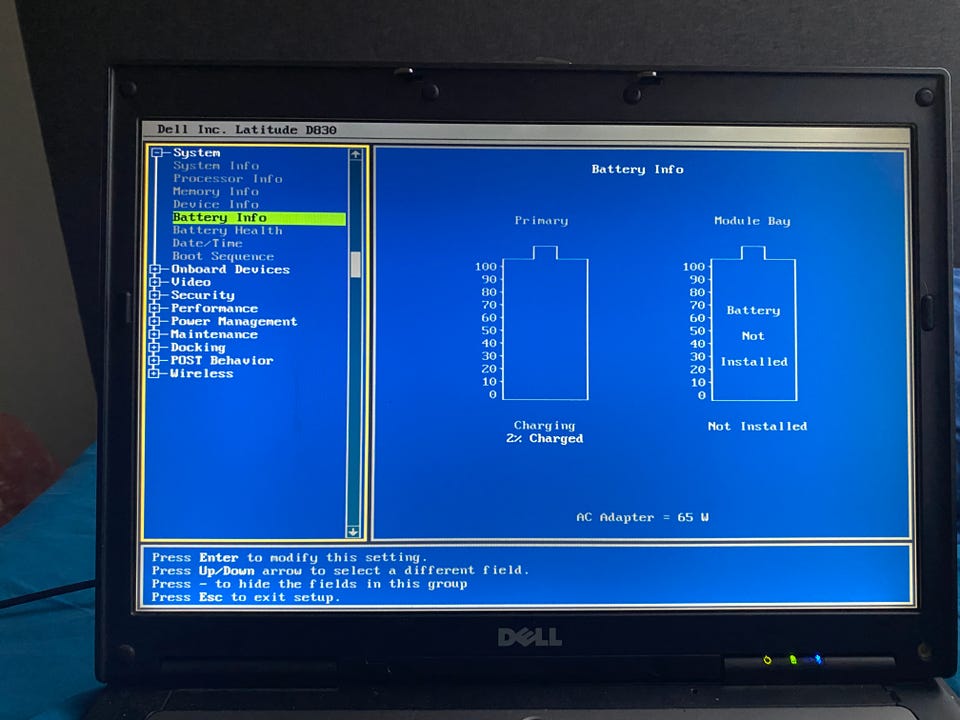Click the 2% Charged status text

[x=544, y=438]
